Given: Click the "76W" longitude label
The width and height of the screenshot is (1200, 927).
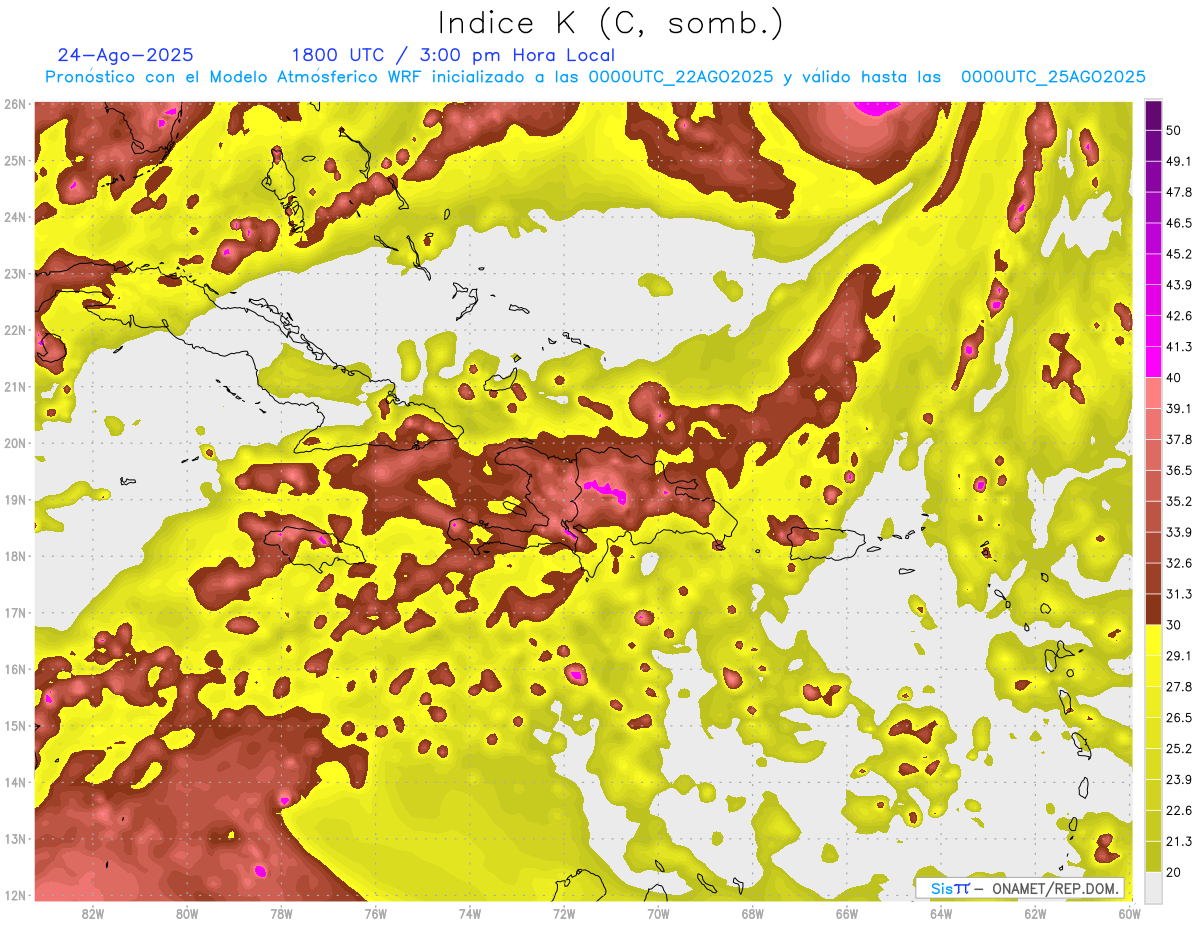Looking at the screenshot, I should pos(375,913).
